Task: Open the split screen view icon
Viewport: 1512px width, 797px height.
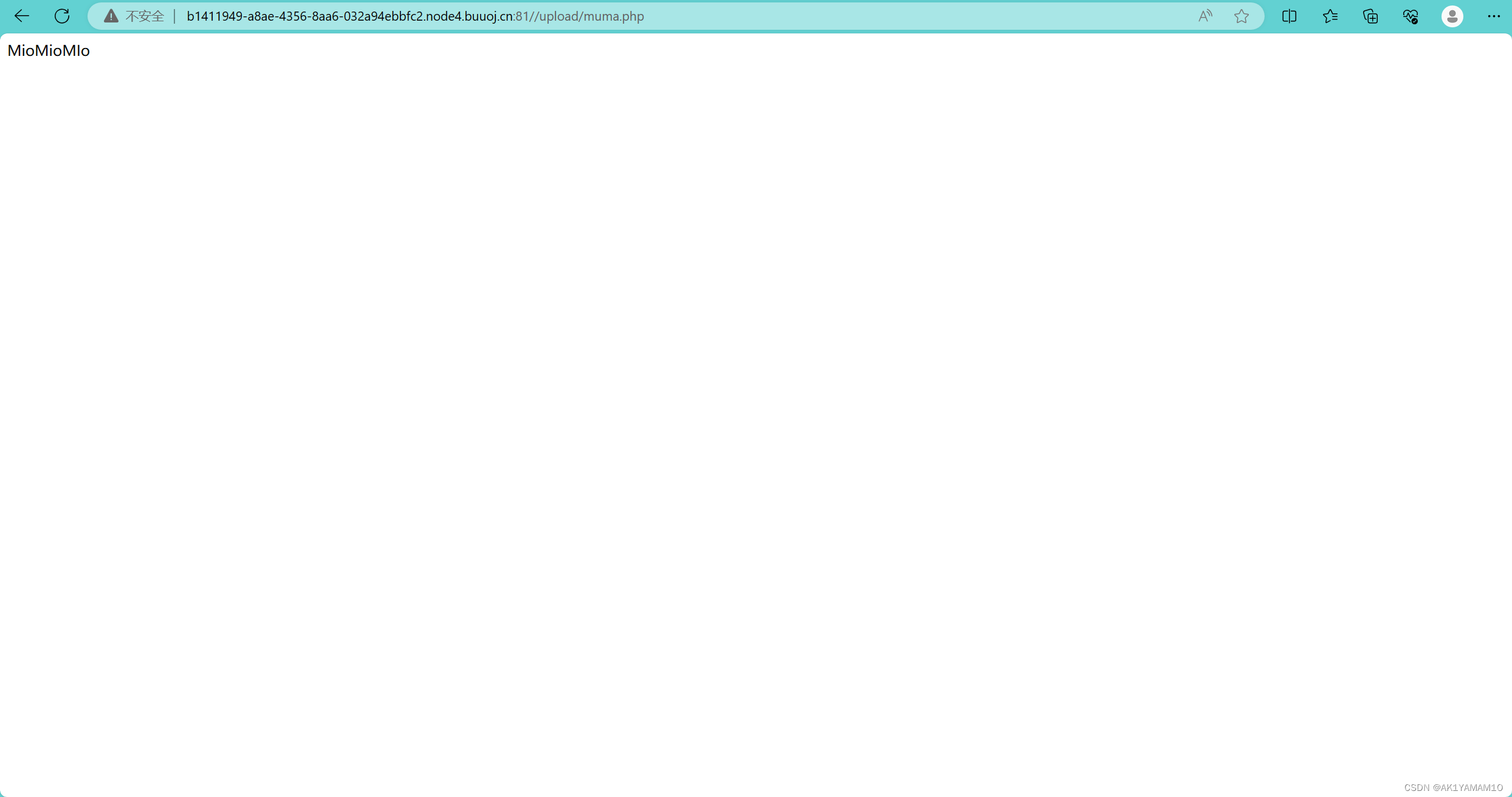Action: 1289,16
